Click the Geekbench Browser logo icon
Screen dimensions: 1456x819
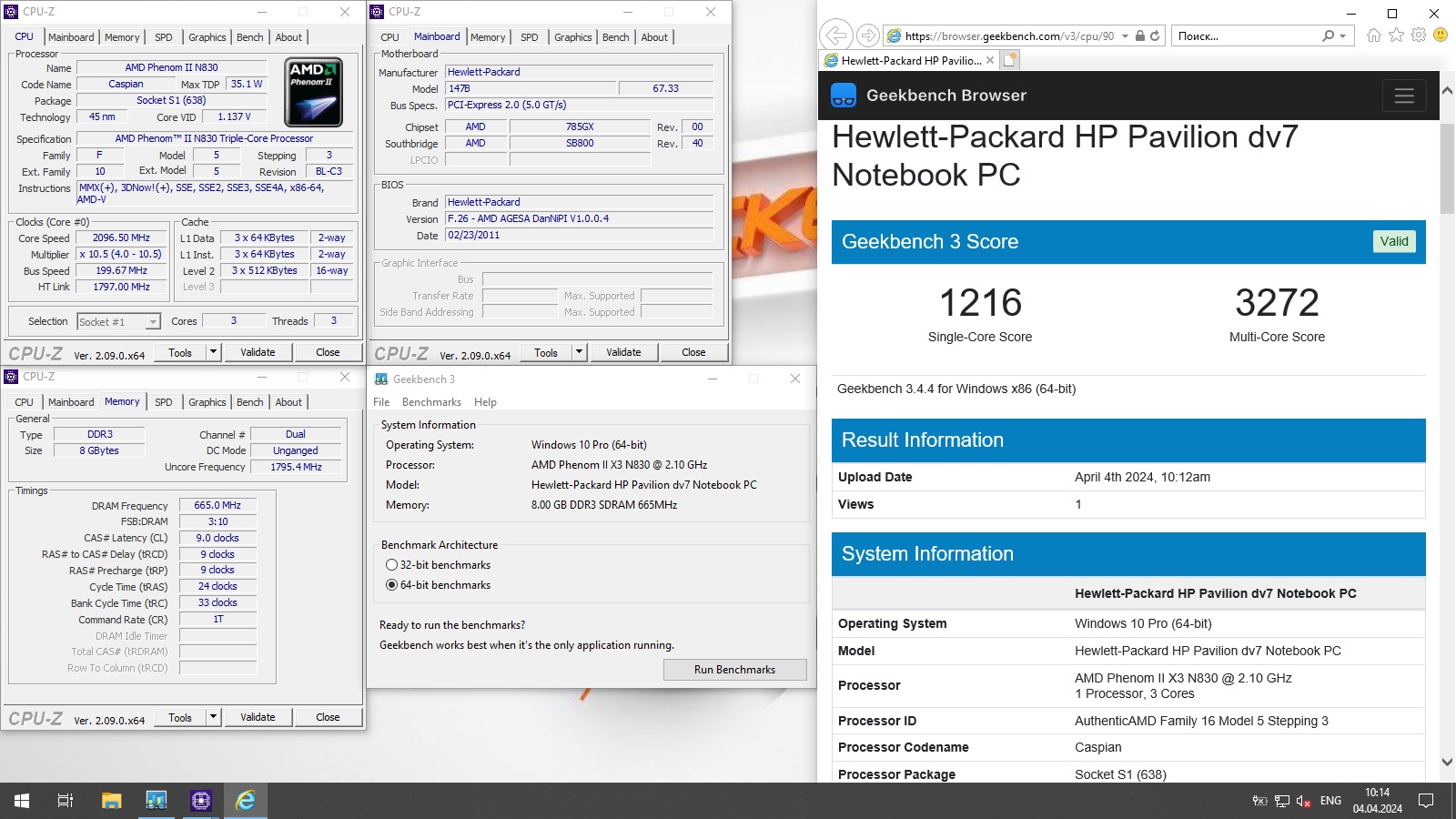(x=844, y=96)
